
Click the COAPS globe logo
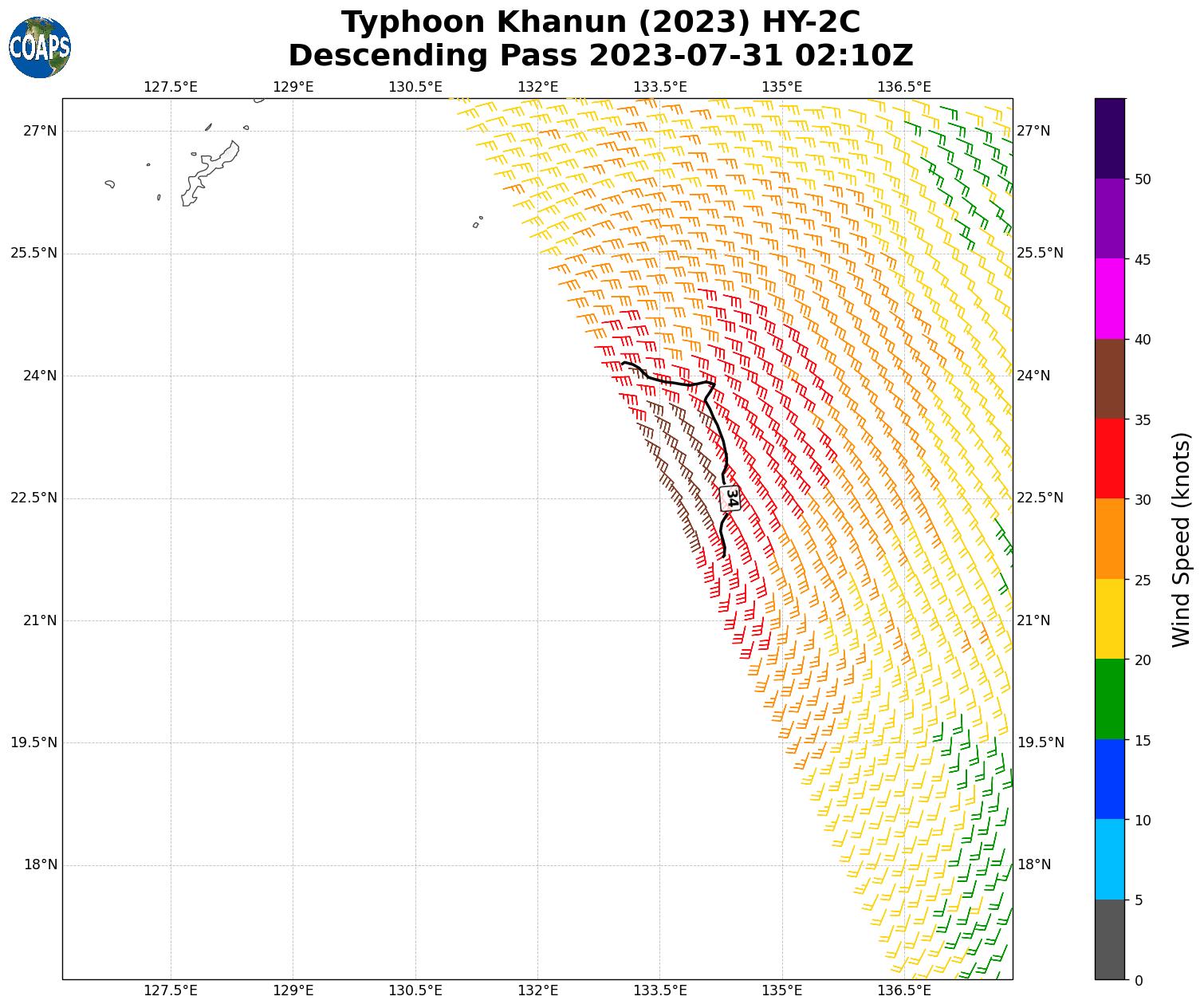40,48
